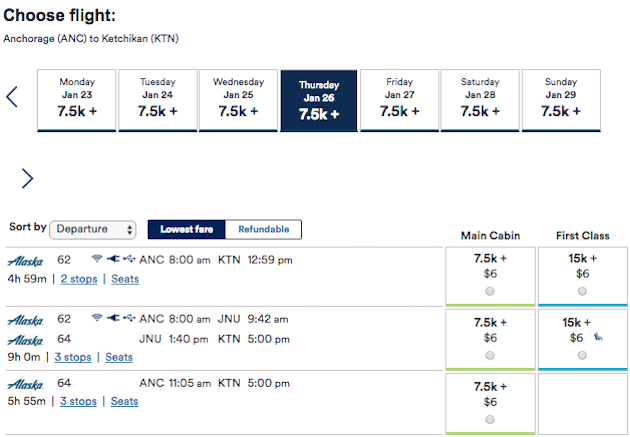
Task: Choose the Monday Jan 23 date tab
Action: point(76,100)
